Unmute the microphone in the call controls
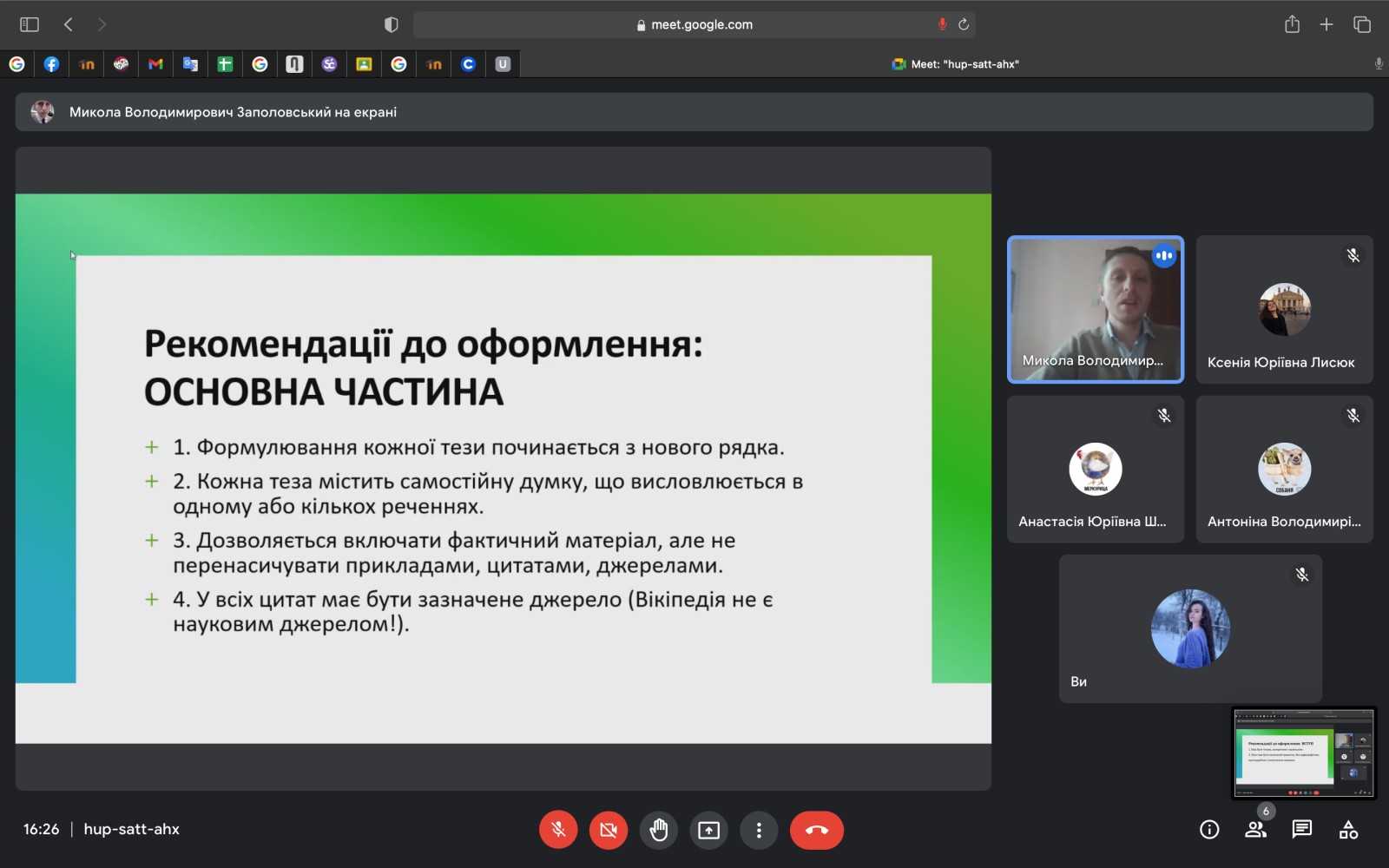This screenshot has width=1389, height=868. click(x=558, y=830)
